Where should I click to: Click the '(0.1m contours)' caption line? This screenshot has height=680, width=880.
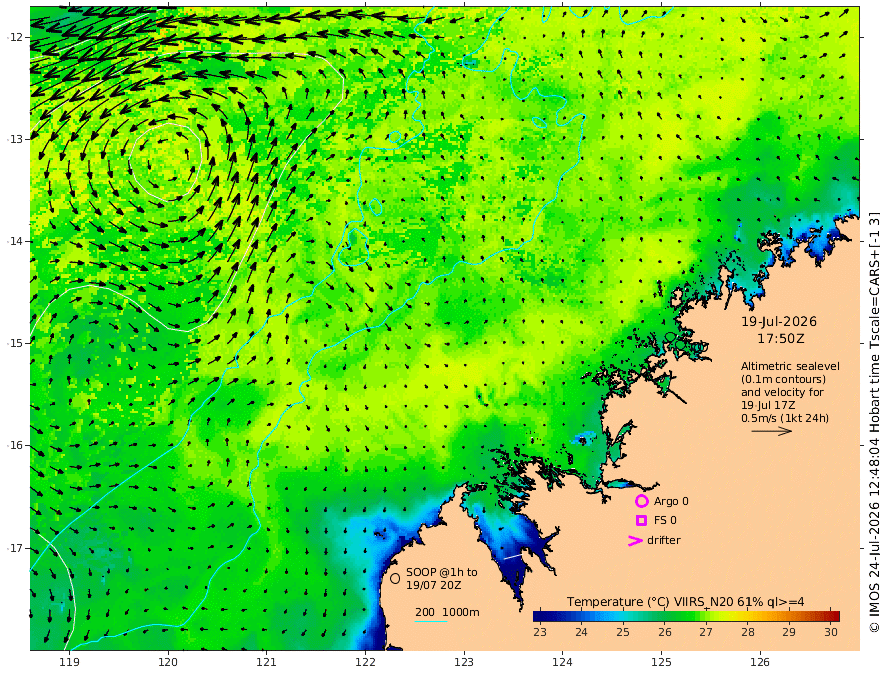click(x=783, y=379)
